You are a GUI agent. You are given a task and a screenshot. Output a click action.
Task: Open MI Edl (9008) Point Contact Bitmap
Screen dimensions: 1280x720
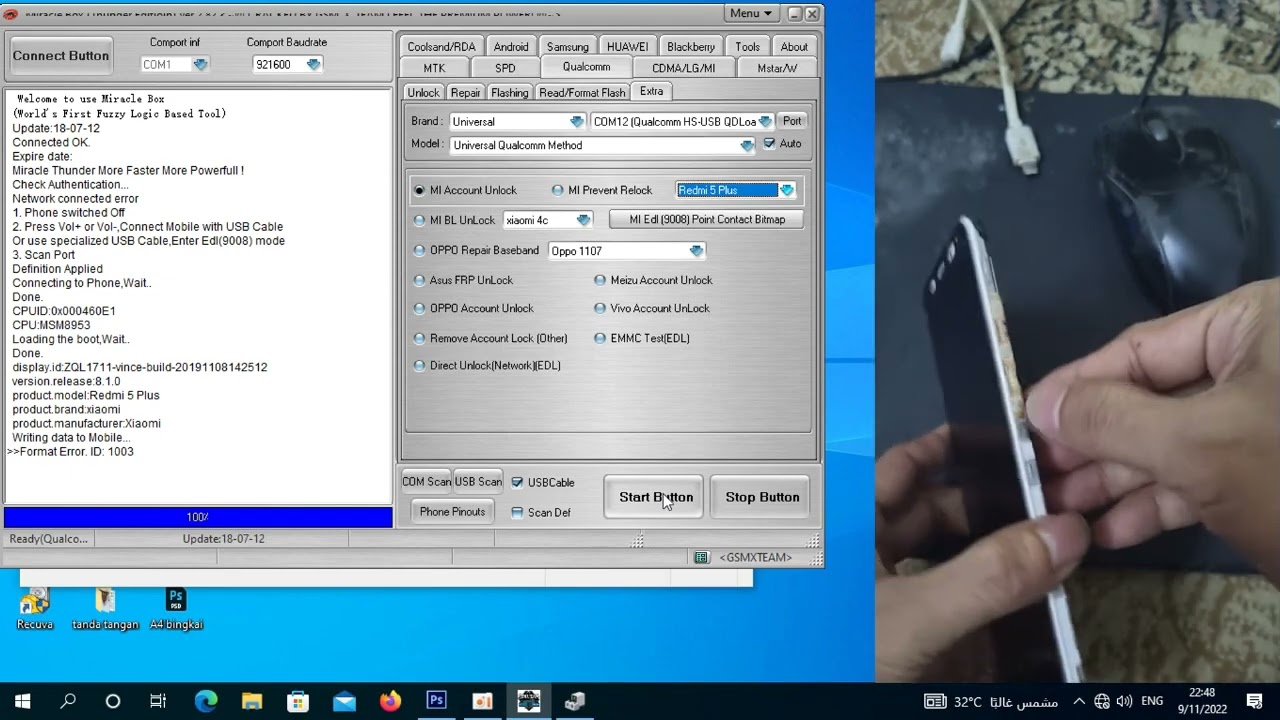tap(707, 219)
